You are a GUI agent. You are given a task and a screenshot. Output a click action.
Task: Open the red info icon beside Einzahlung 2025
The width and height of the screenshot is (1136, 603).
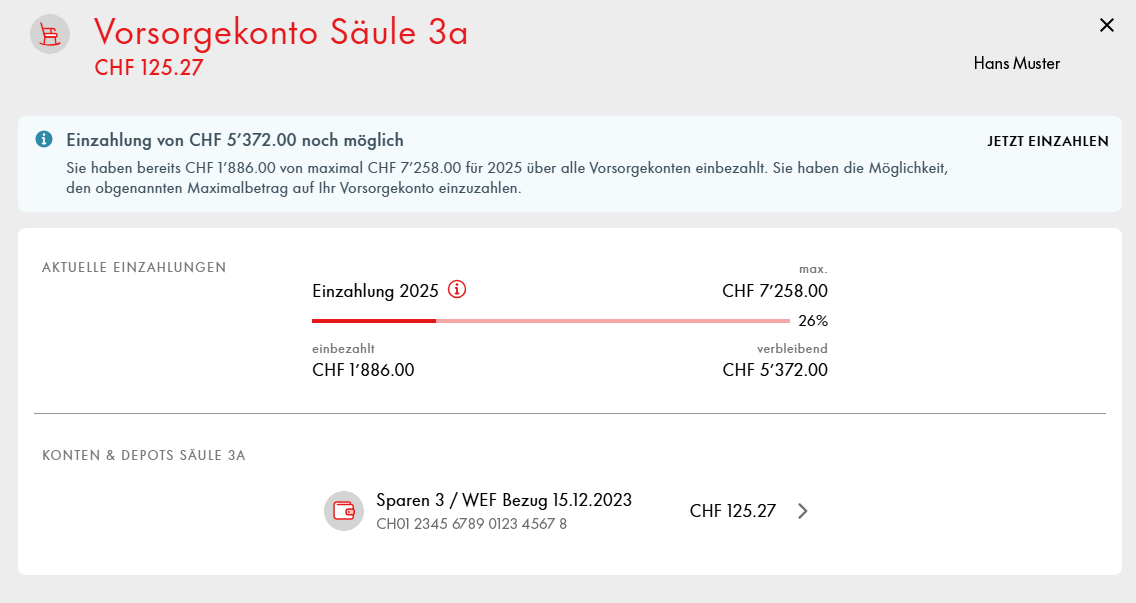pos(457,290)
